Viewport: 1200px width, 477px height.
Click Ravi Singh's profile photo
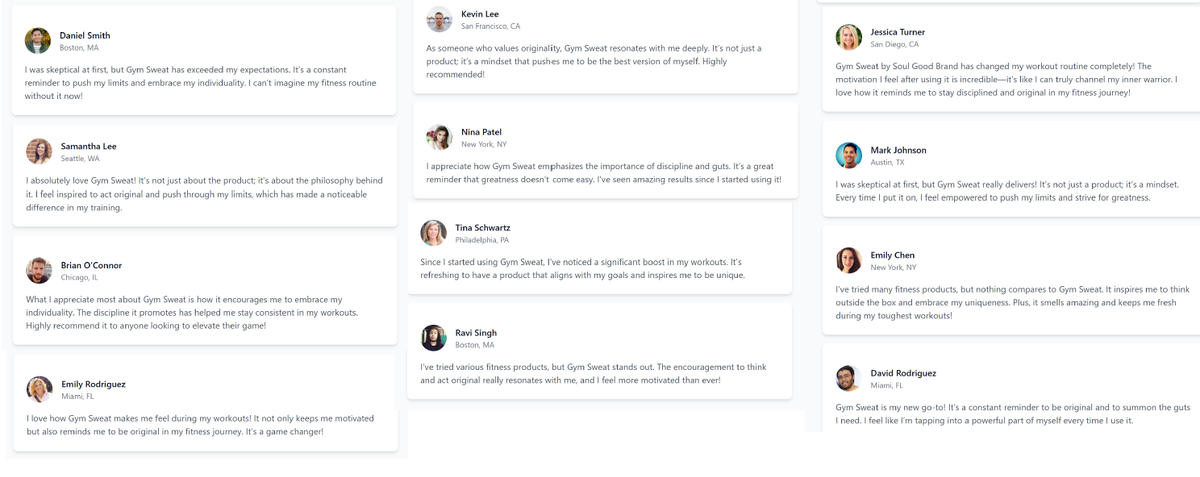pos(433,338)
